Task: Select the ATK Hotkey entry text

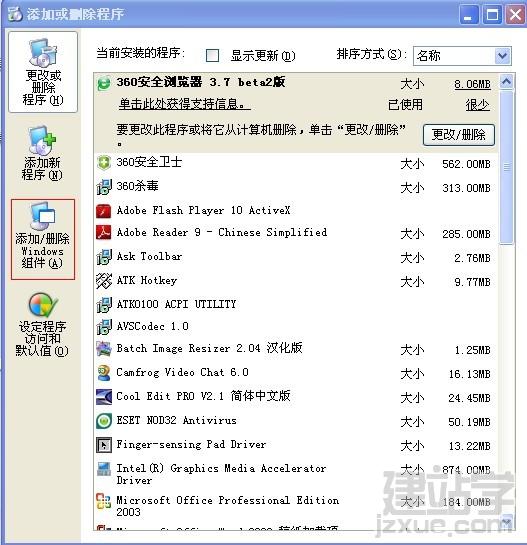Action: (x=147, y=280)
